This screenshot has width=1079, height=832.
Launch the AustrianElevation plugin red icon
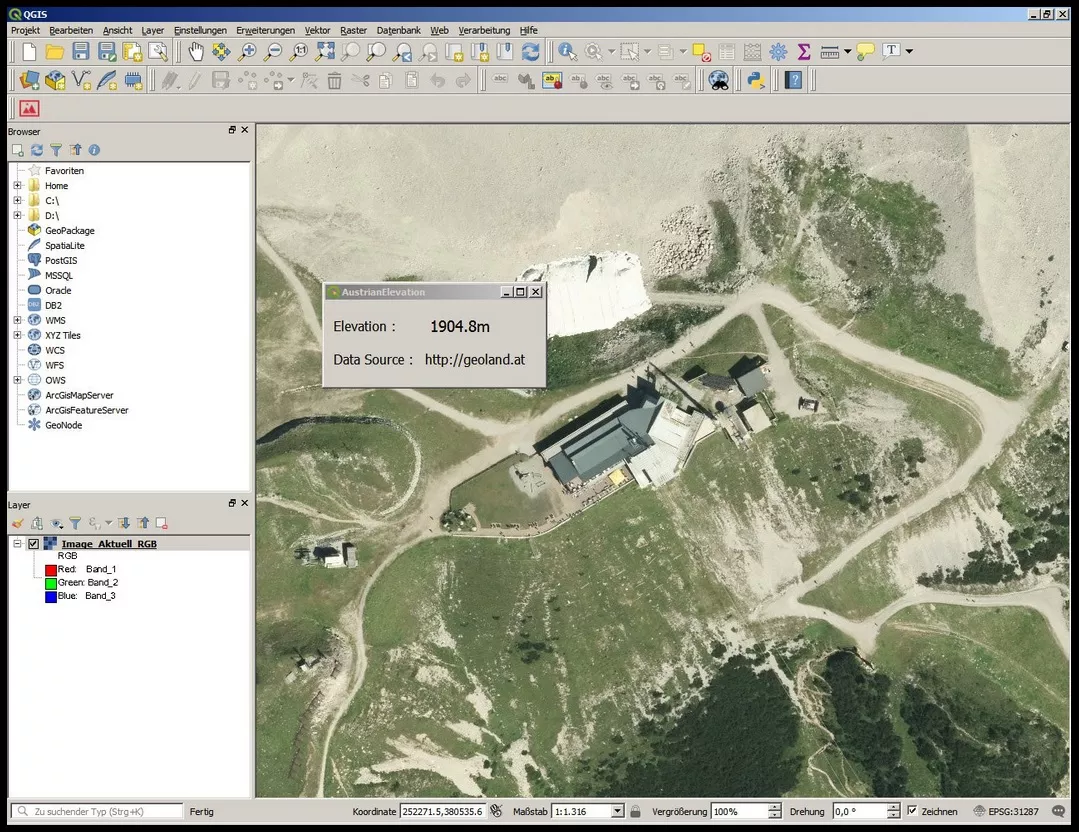point(29,109)
